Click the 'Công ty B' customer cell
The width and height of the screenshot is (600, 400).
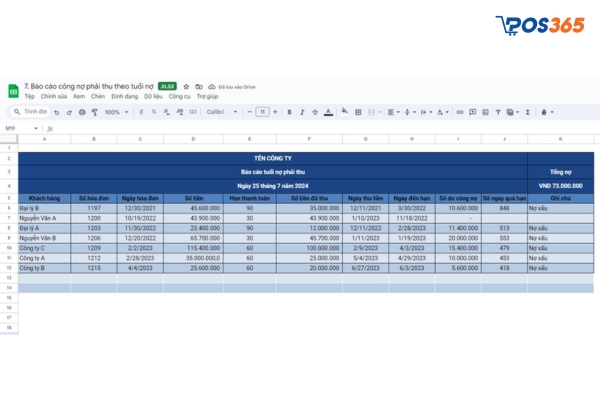[44, 268]
